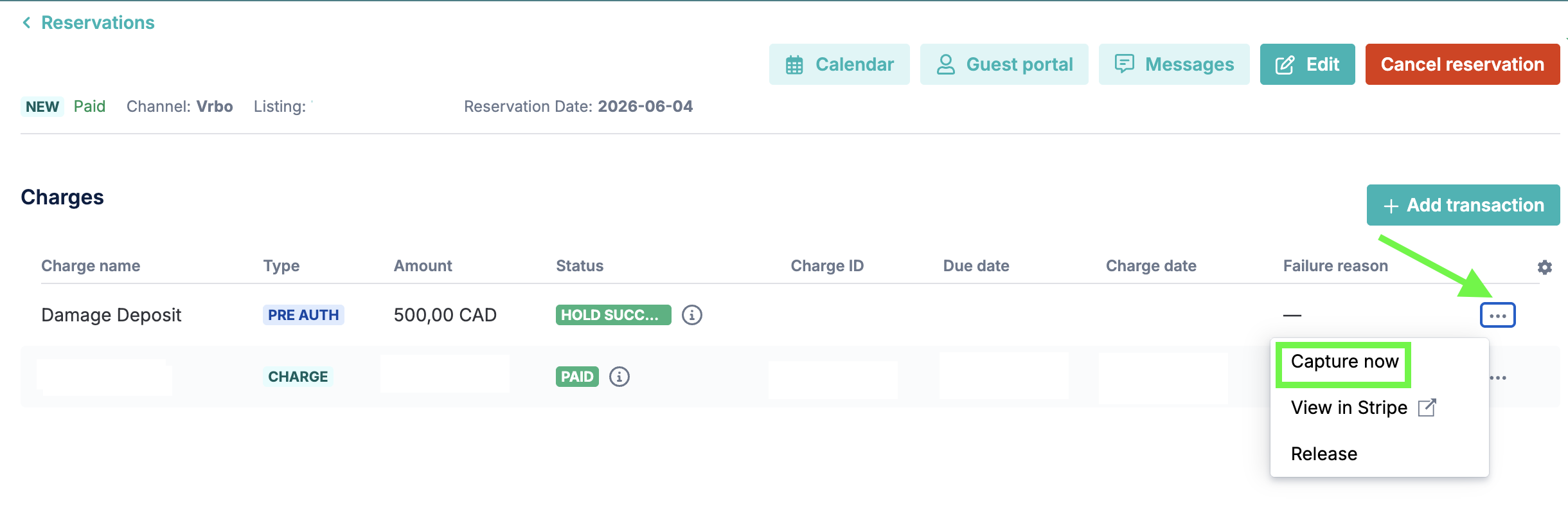Click the Status column header
This screenshot has height=527, width=1568.
tap(580, 266)
